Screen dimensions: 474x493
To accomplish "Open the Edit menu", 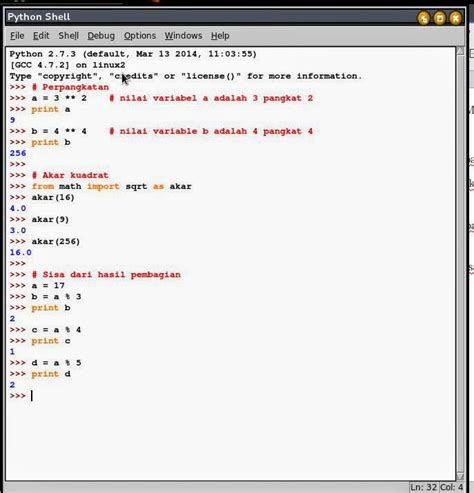I will tap(41, 36).
